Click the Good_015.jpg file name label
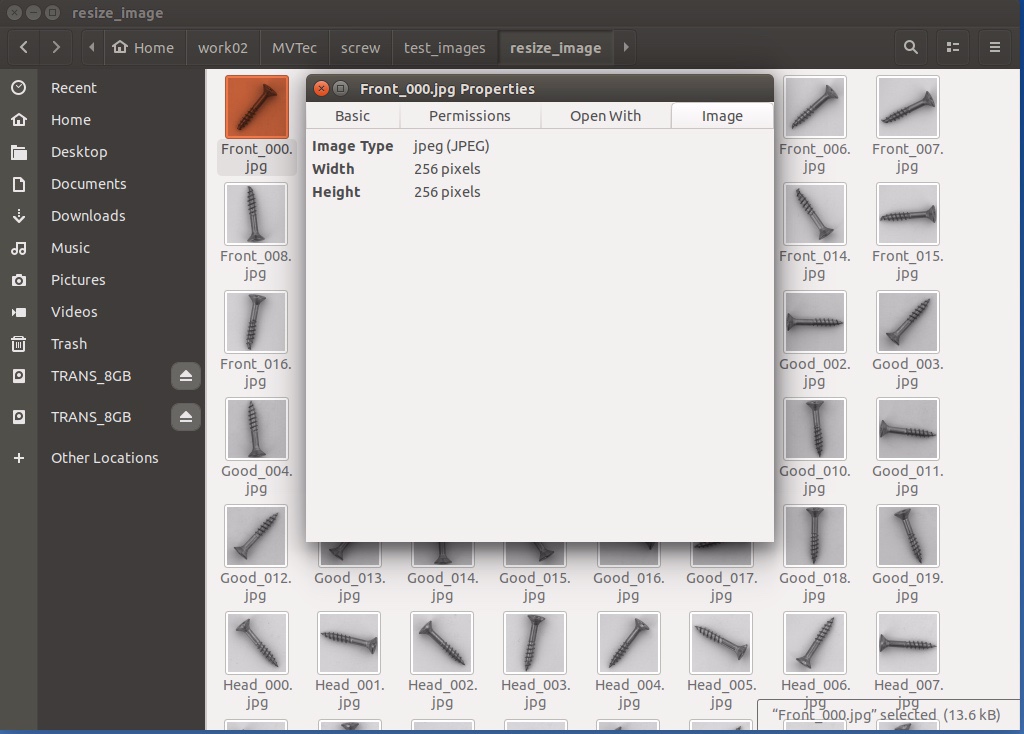The height and width of the screenshot is (734, 1024). (534, 586)
